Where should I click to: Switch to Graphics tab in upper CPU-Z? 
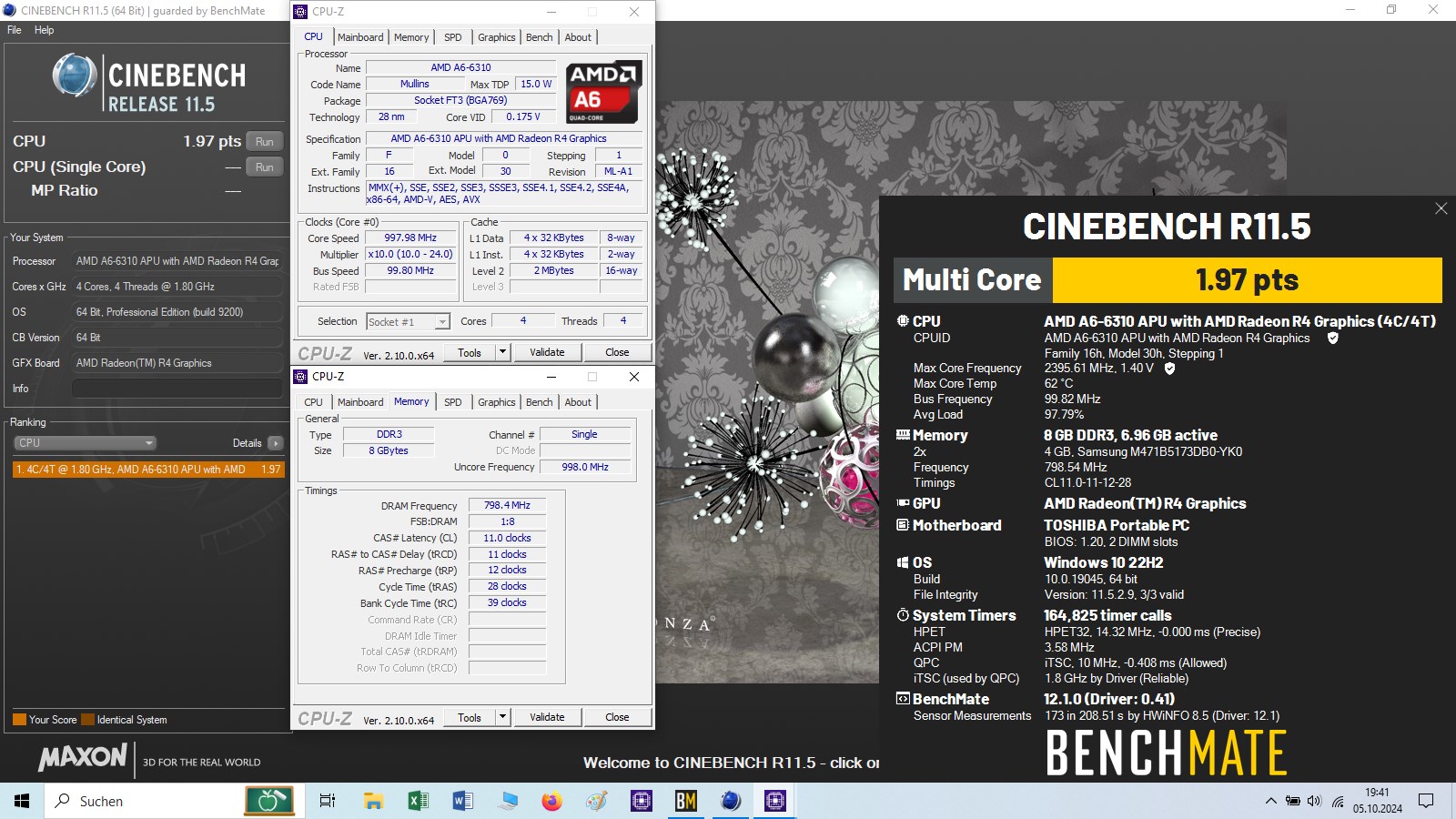(497, 37)
